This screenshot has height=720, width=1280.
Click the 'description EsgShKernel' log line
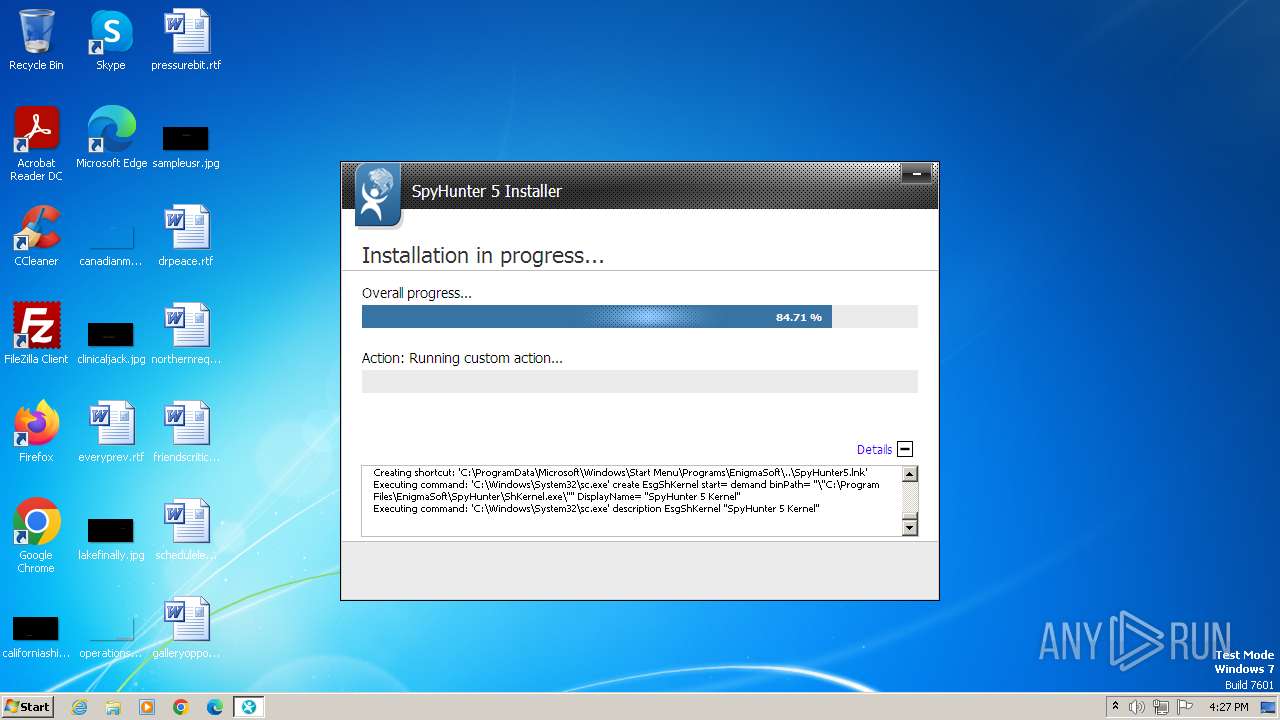[596, 509]
